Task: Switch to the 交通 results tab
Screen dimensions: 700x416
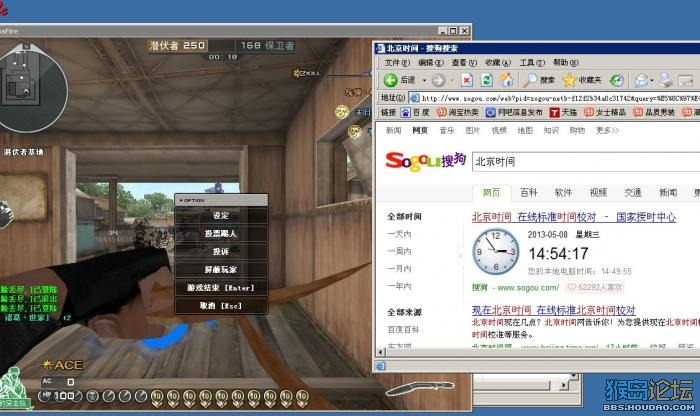Action: (633, 193)
